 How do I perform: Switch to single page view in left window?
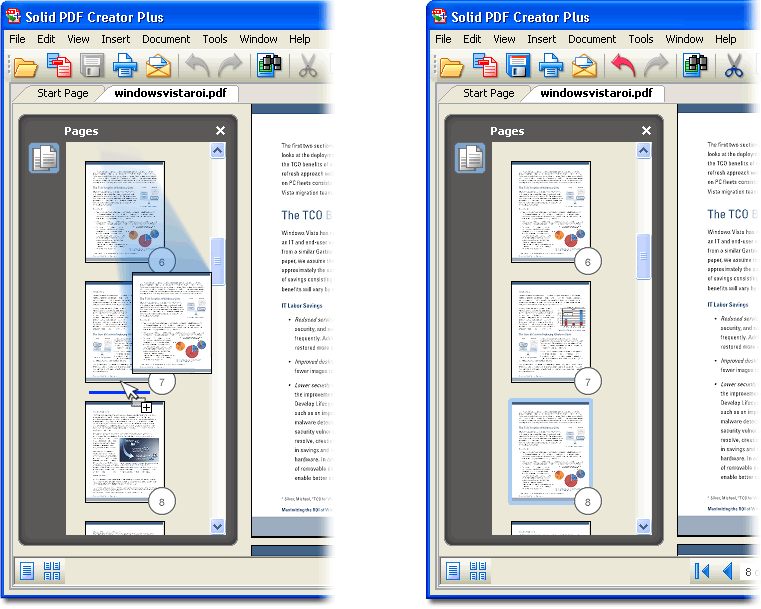[27, 571]
